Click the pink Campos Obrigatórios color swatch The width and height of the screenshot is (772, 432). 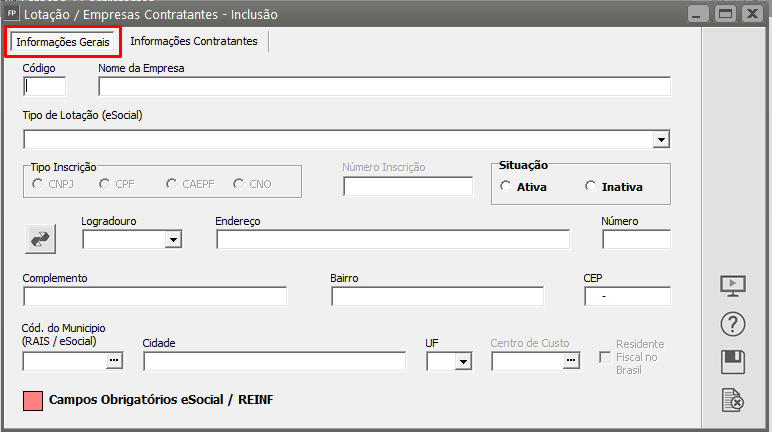point(32,400)
